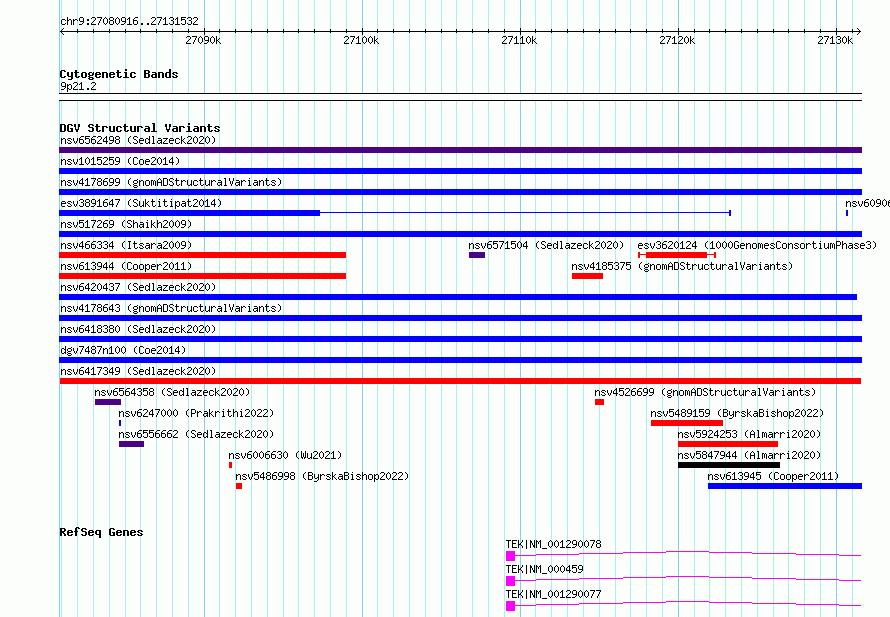Select the blue nsv613945 variant bar
The width and height of the screenshot is (890, 617).
tap(785, 486)
